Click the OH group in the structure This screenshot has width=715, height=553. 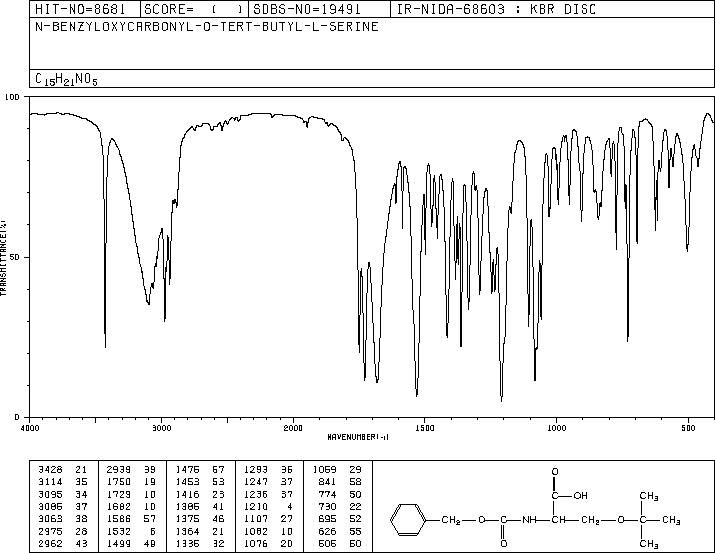pos(580,496)
